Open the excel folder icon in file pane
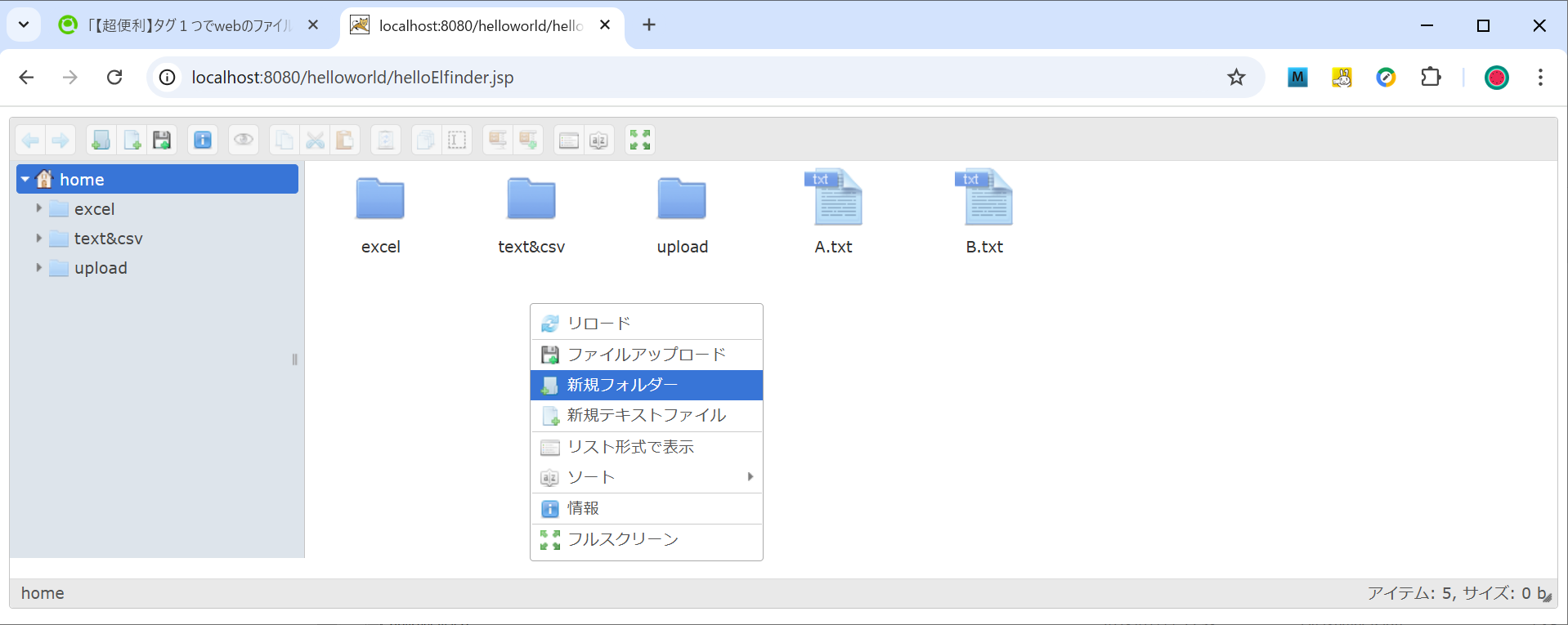This screenshot has height=625, width=1568. coord(380,199)
